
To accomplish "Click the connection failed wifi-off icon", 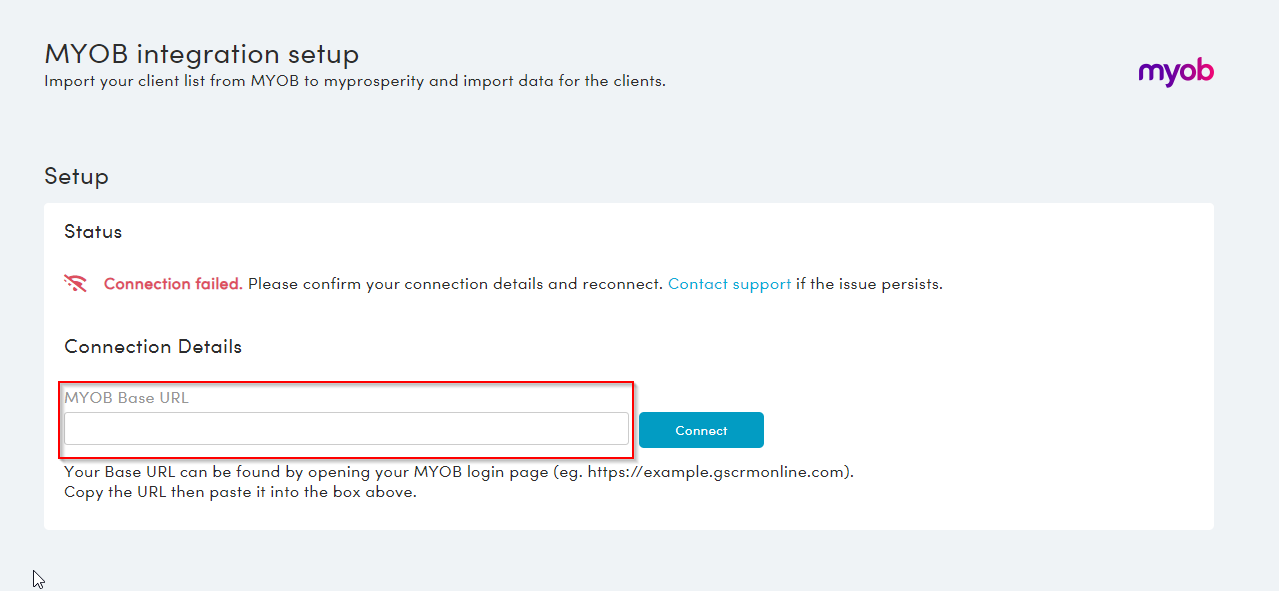I will 75,283.
